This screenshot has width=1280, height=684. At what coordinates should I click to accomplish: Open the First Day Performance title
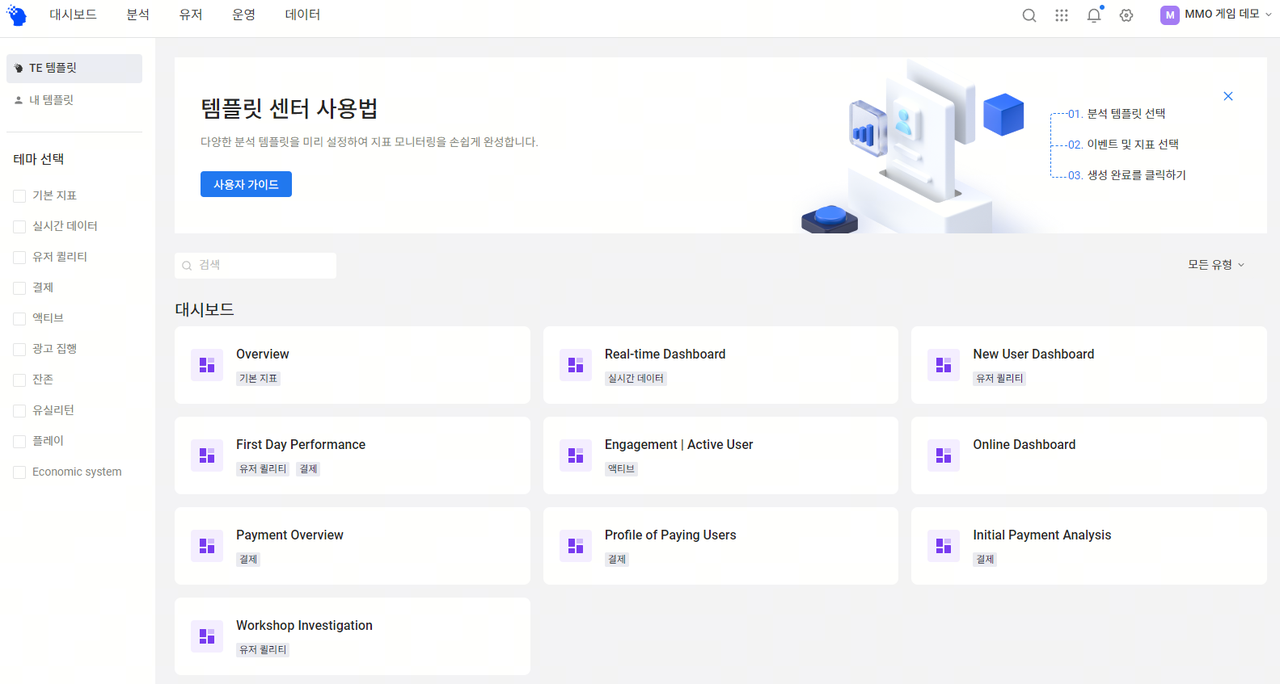[301, 444]
